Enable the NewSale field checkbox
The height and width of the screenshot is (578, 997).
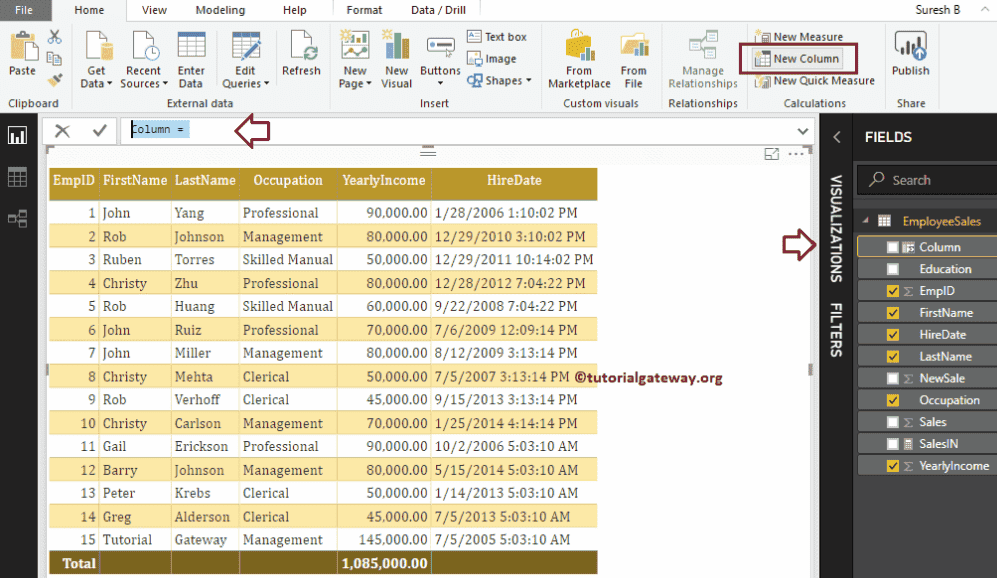[892, 378]
